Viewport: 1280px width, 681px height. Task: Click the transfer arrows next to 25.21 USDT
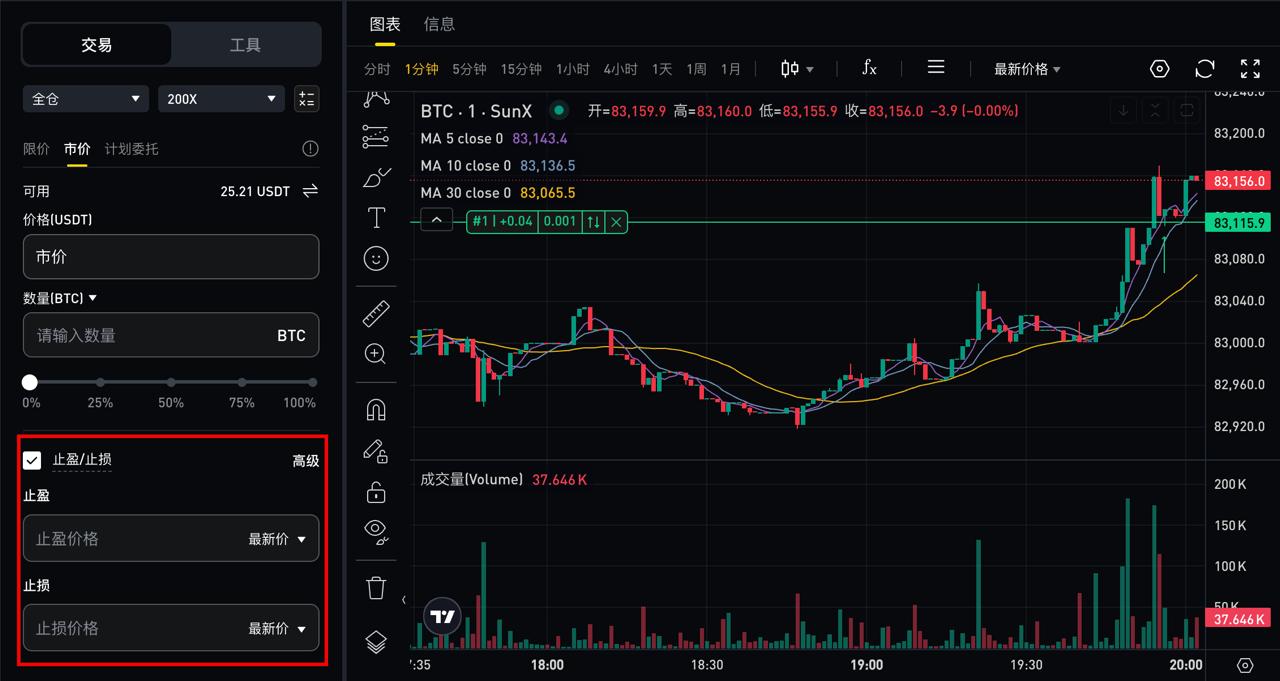[x=310, y=190]
